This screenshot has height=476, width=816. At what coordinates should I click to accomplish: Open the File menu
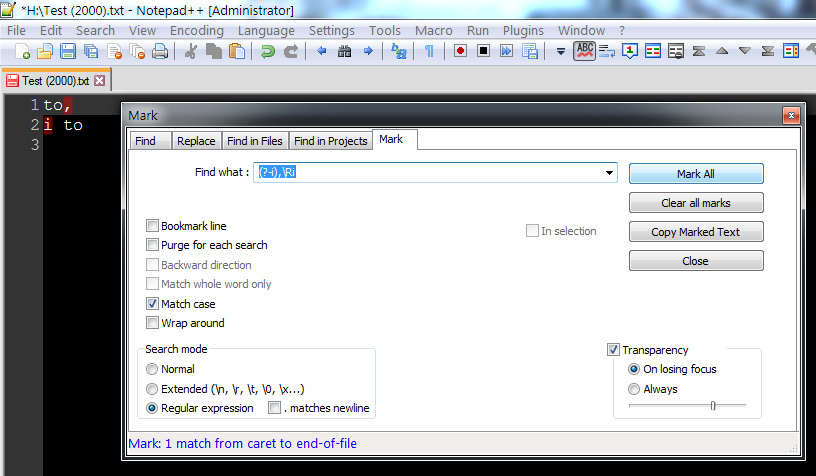point(16,31)
